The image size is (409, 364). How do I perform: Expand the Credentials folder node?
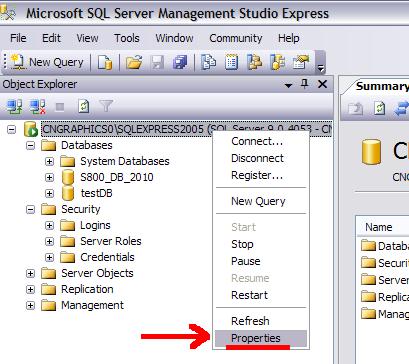point(49,257)
